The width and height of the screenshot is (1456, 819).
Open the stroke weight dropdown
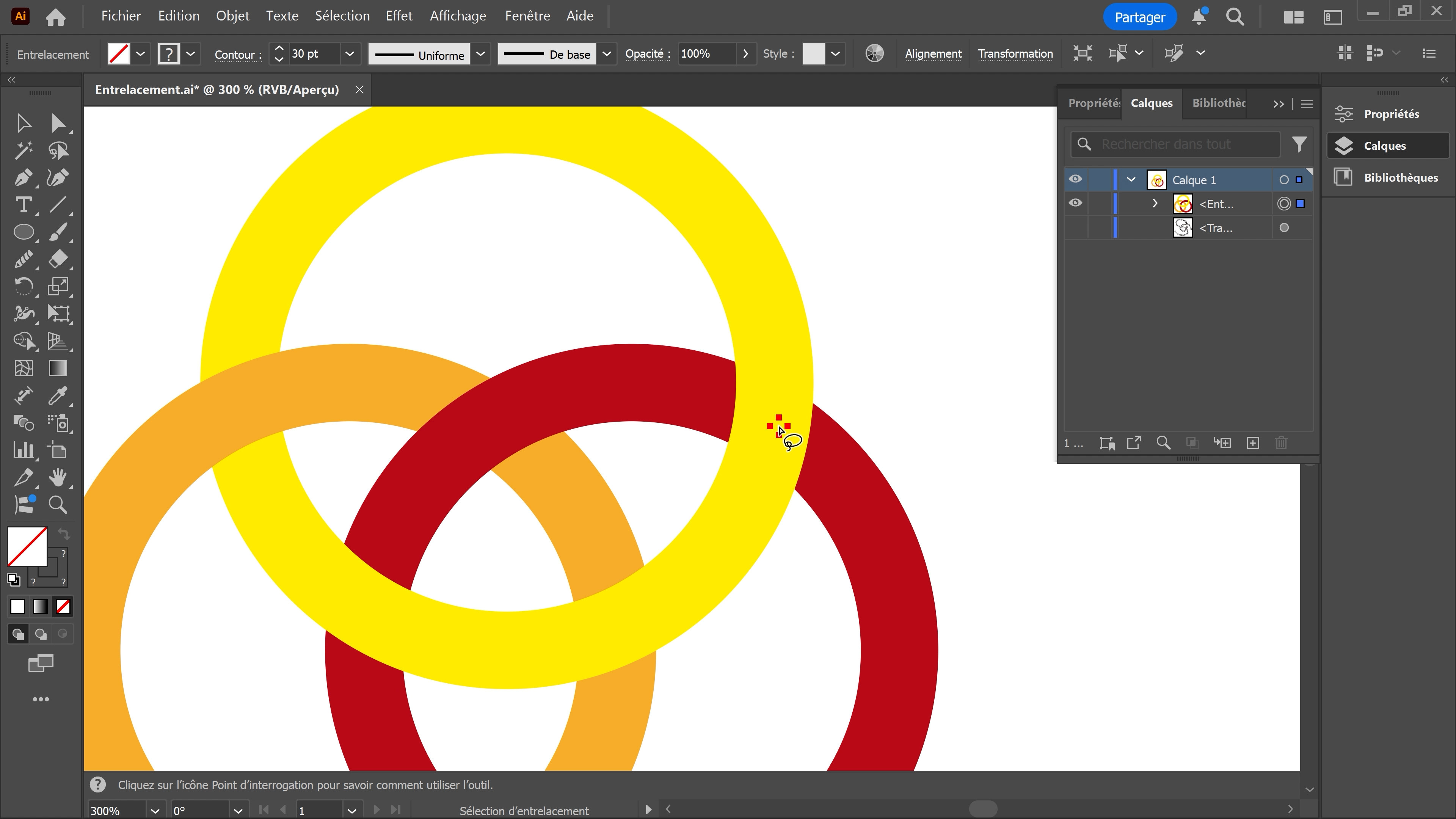350,54
